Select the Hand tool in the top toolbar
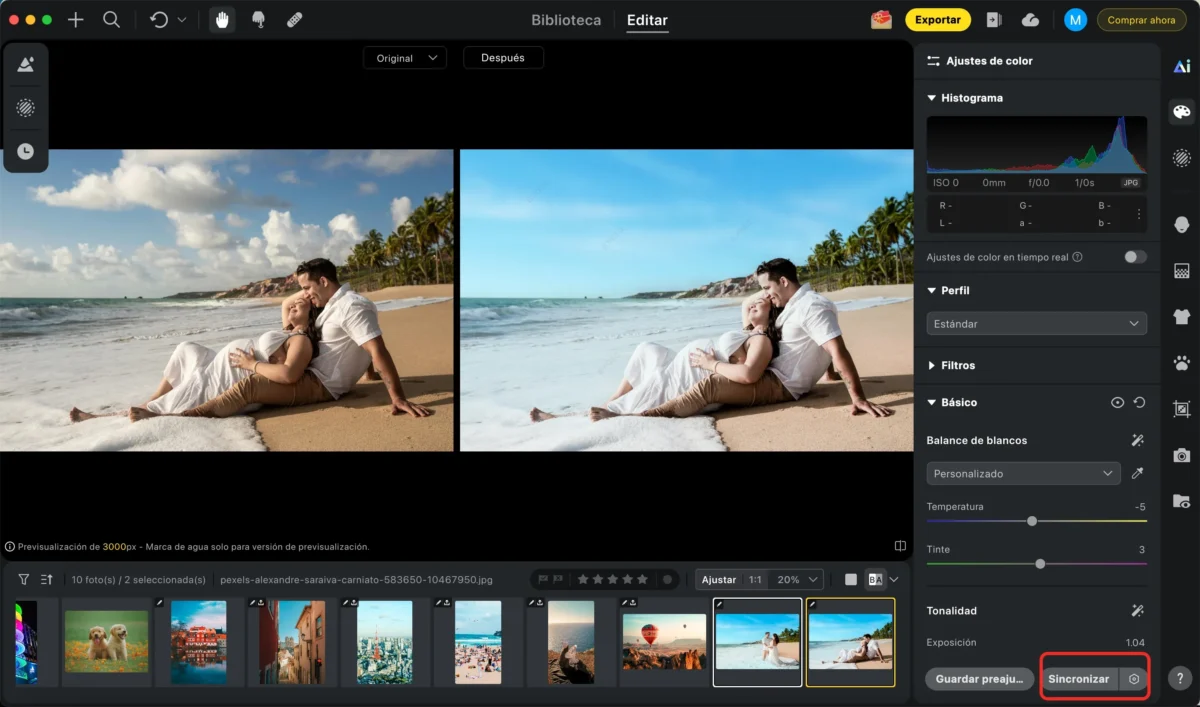 pyautogui.click(x=221, y=19)
